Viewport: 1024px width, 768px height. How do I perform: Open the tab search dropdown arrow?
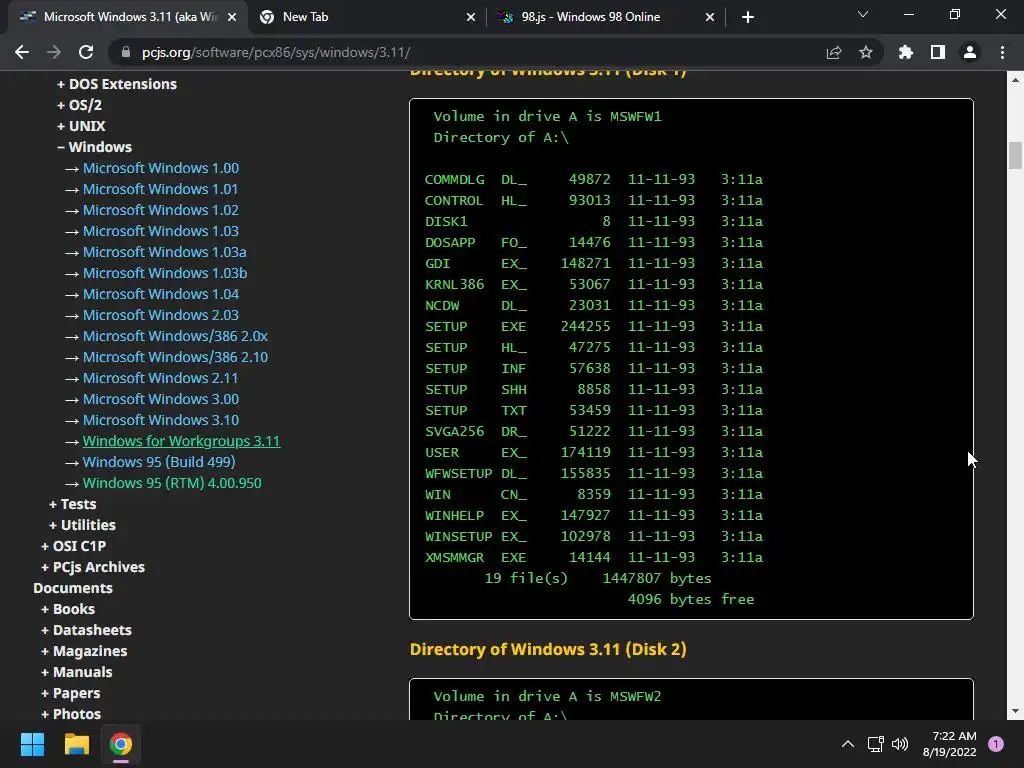tap(863, 14)
